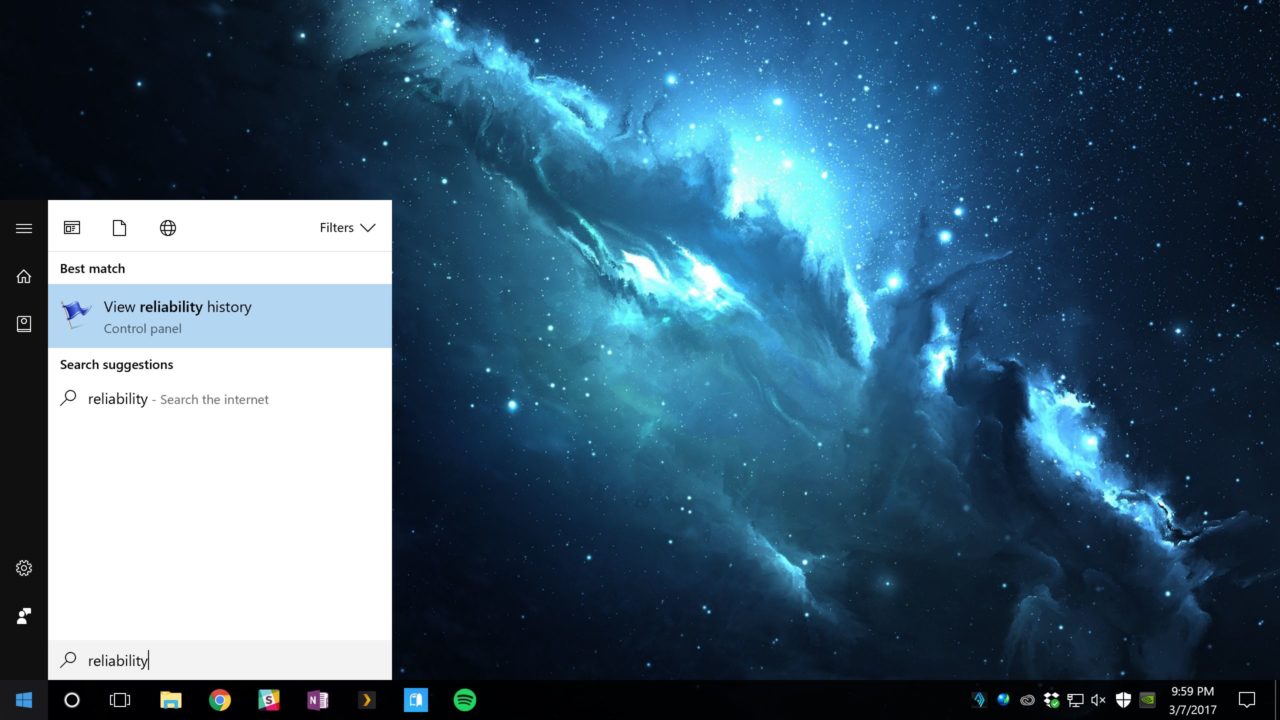Screen dimensions: 1280x720
Task: Open View reliability history result
Action: point(220,316)
